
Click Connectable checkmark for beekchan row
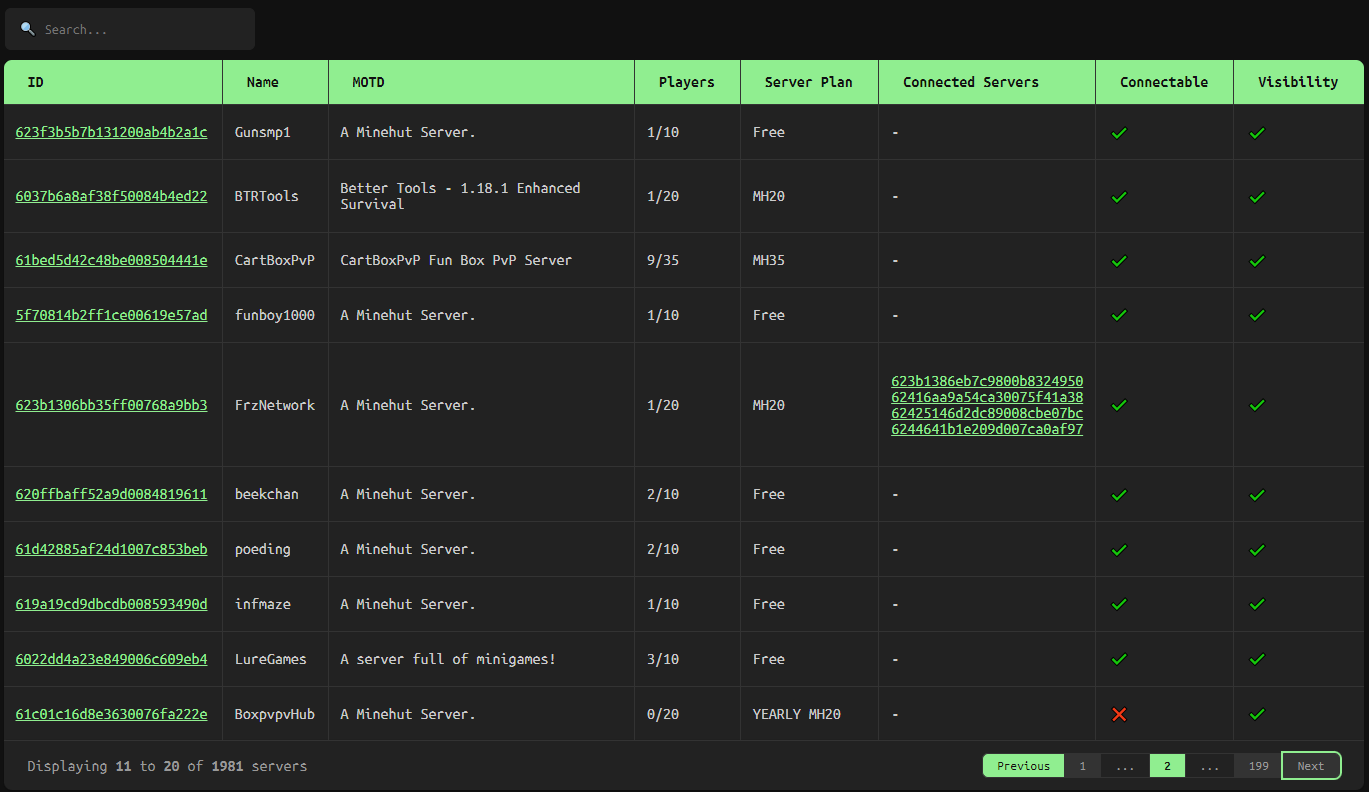1119,495
